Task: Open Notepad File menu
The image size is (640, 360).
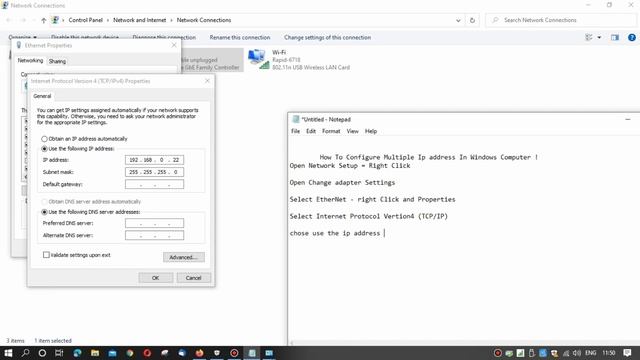Action: coord(296,131)
